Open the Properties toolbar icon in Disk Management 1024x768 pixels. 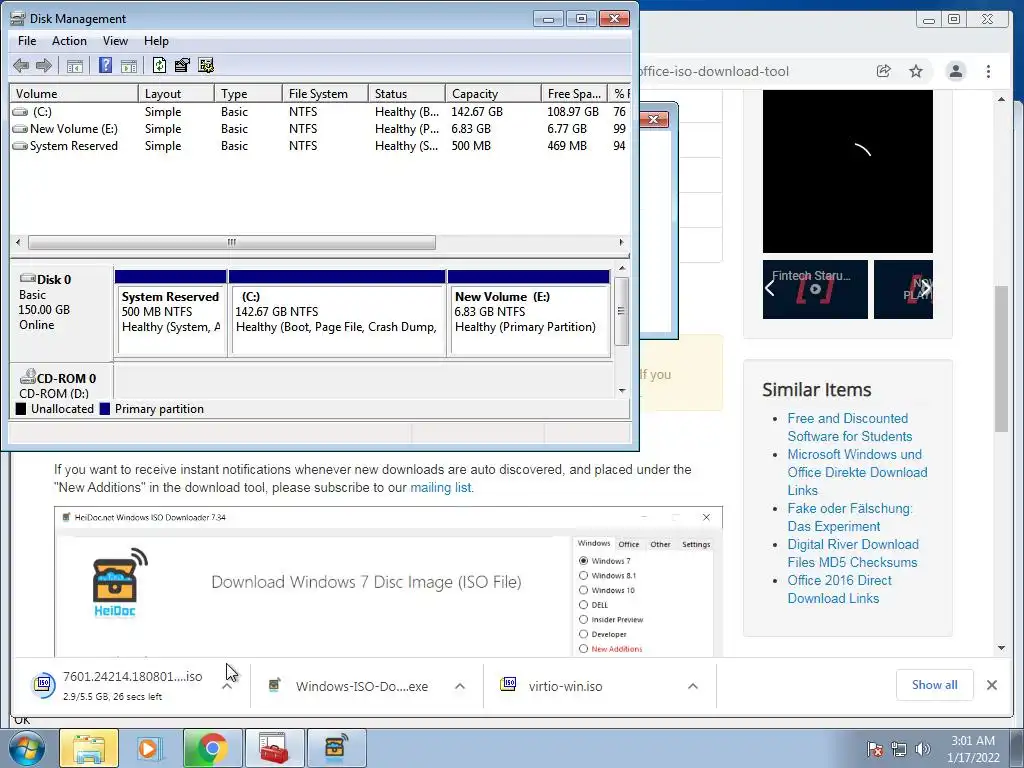[182, 65]
